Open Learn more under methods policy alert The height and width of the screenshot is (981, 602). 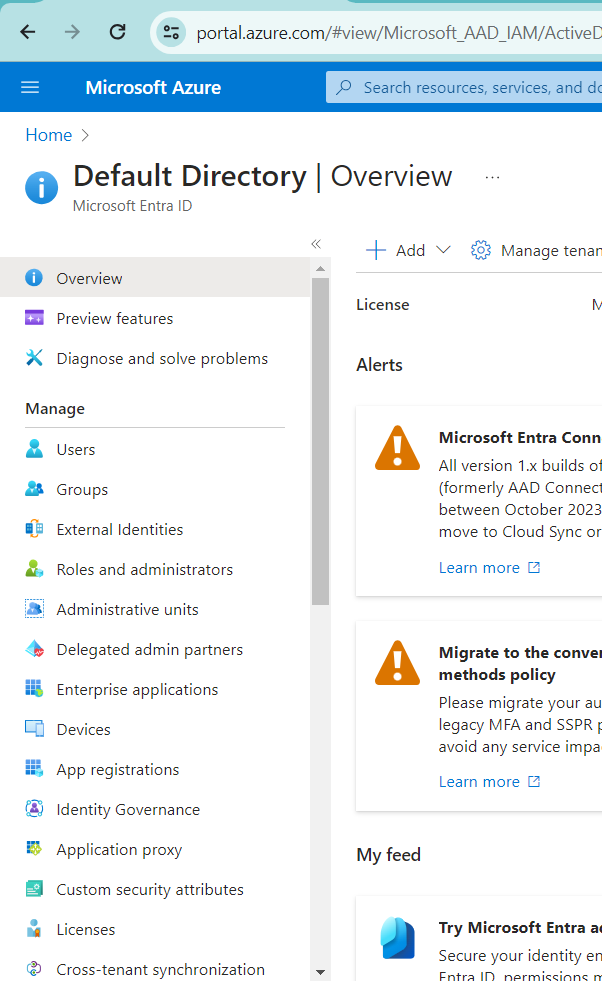[489, 781]
